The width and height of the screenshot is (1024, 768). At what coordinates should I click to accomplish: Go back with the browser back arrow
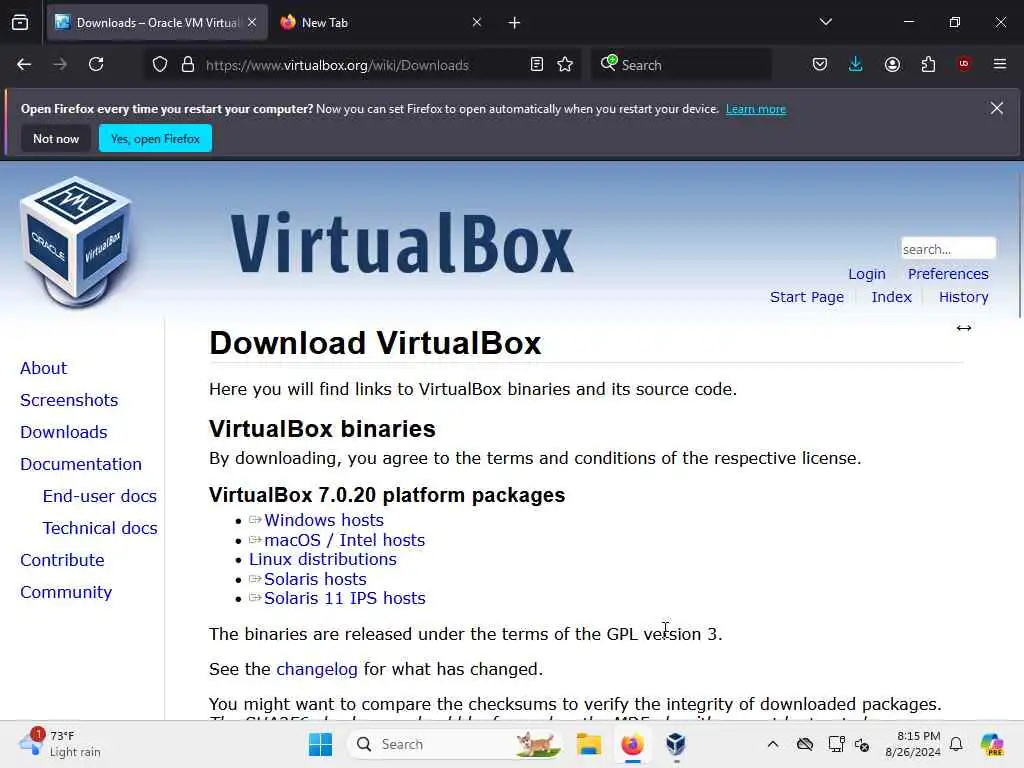[x=24, y=65]
